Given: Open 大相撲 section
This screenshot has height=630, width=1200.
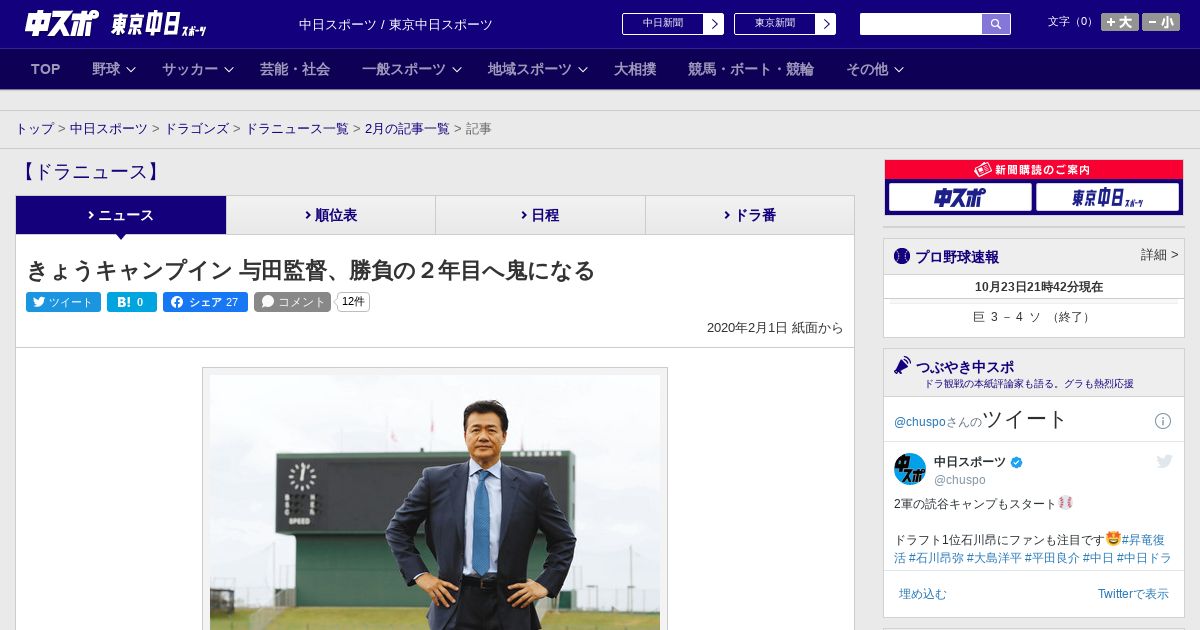Looking at the screenshot, I should [x=635, y=69].
